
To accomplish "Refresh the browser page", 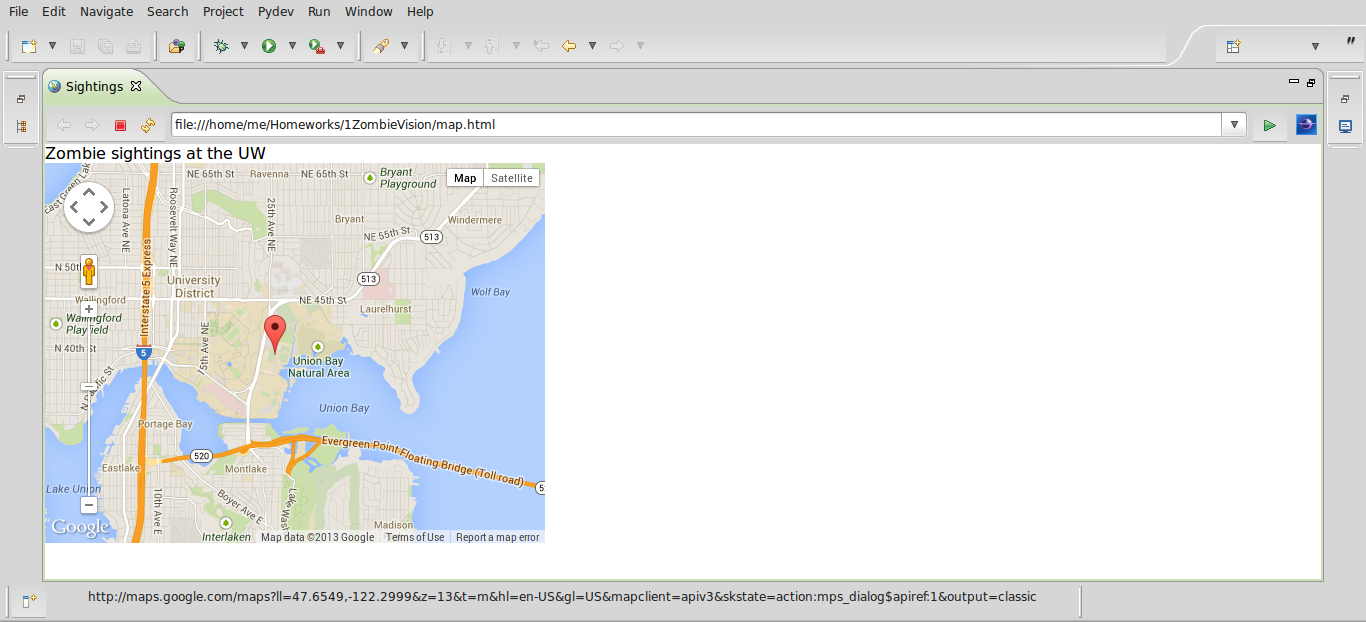I will tap(148, 125).
